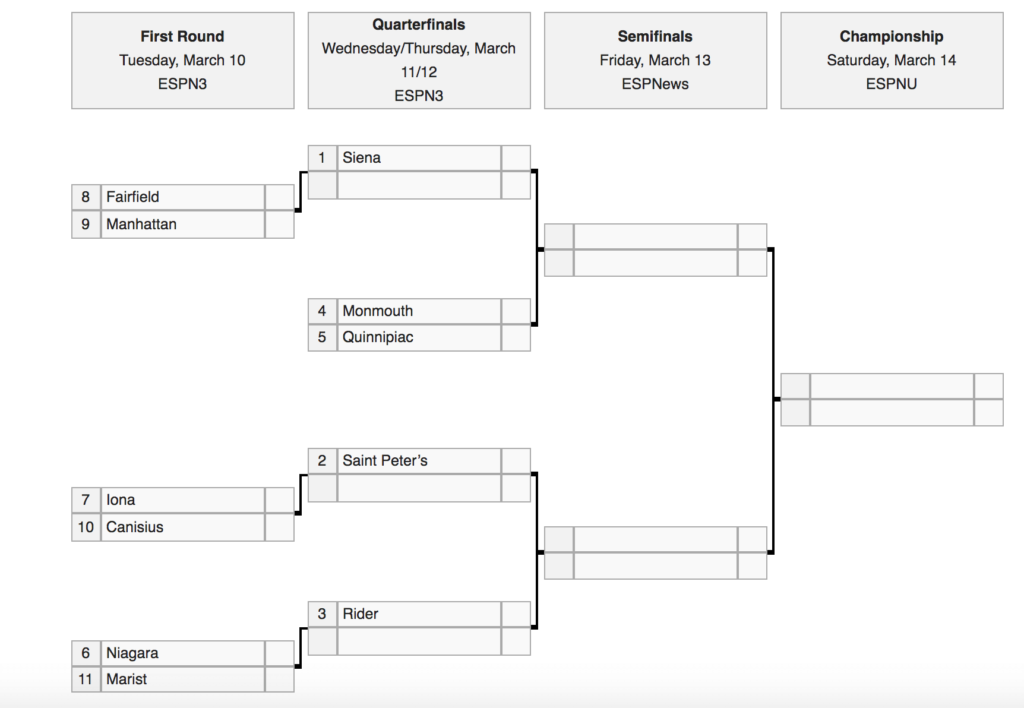1024x708 pixels.
Task: Pick Canisius in the first round
Action: click(x=182, y=527)
